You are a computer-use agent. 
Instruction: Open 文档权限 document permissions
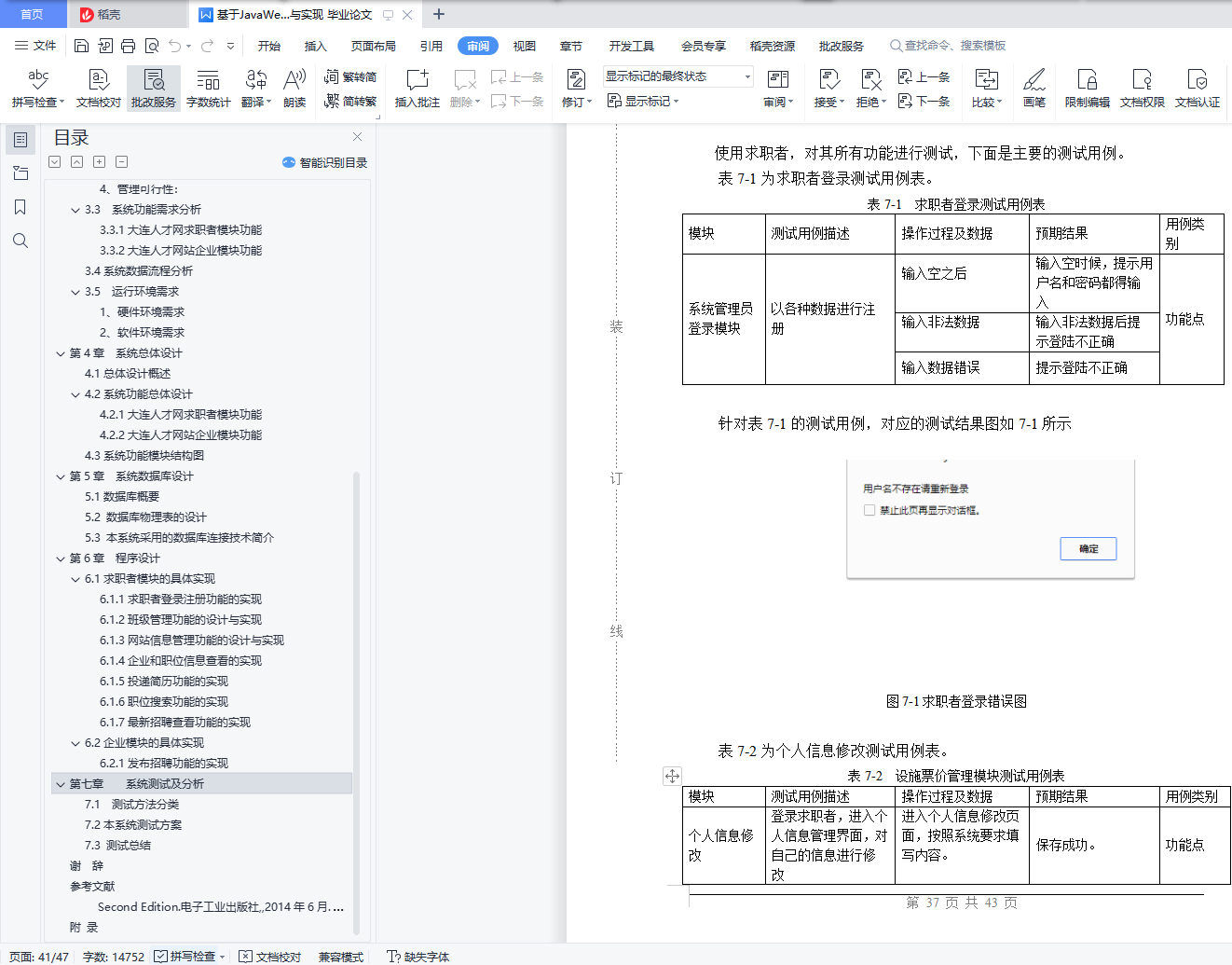point(1143,89)
